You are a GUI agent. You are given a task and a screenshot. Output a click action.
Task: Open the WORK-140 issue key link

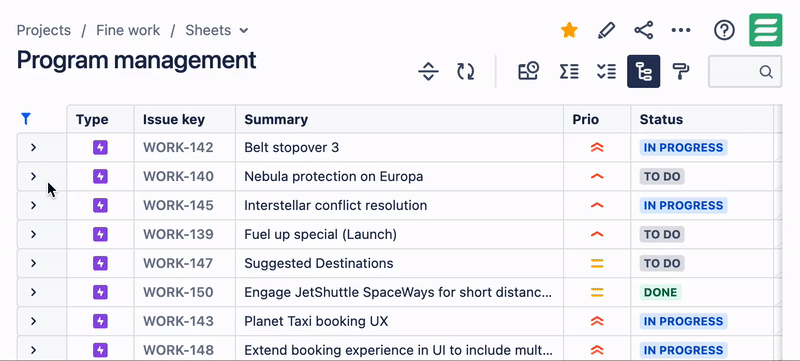point(178,177)
